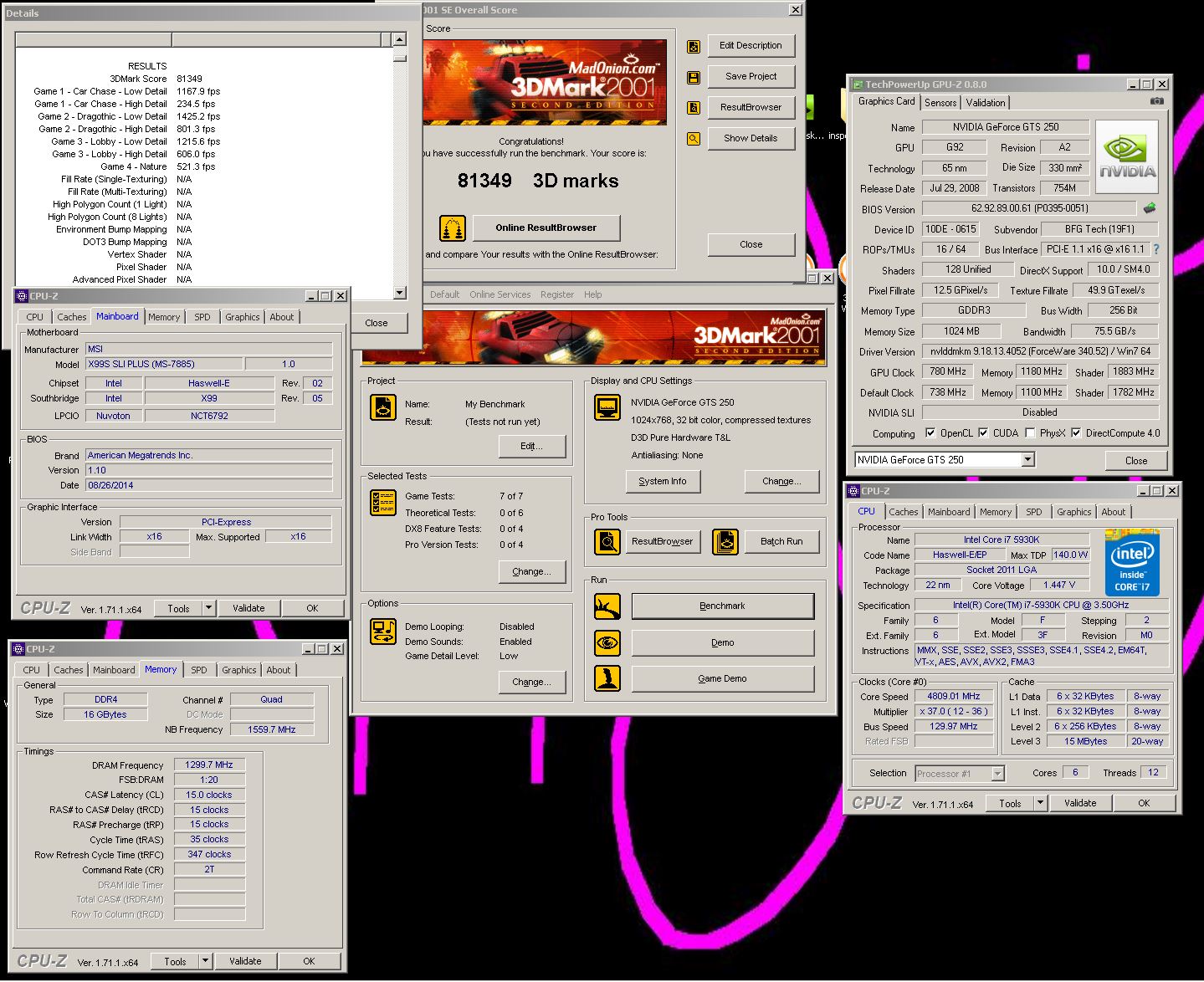Click the Edit... button under Project
The height and width of the screenshot is (982, 1204).
(x=531, y=446)
